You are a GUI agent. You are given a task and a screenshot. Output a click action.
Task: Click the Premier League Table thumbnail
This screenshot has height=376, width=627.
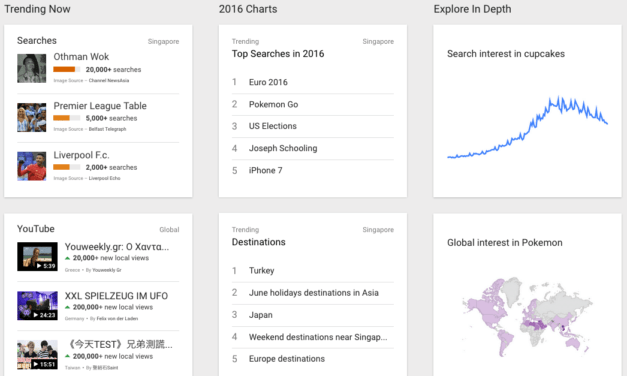(32, 118)
